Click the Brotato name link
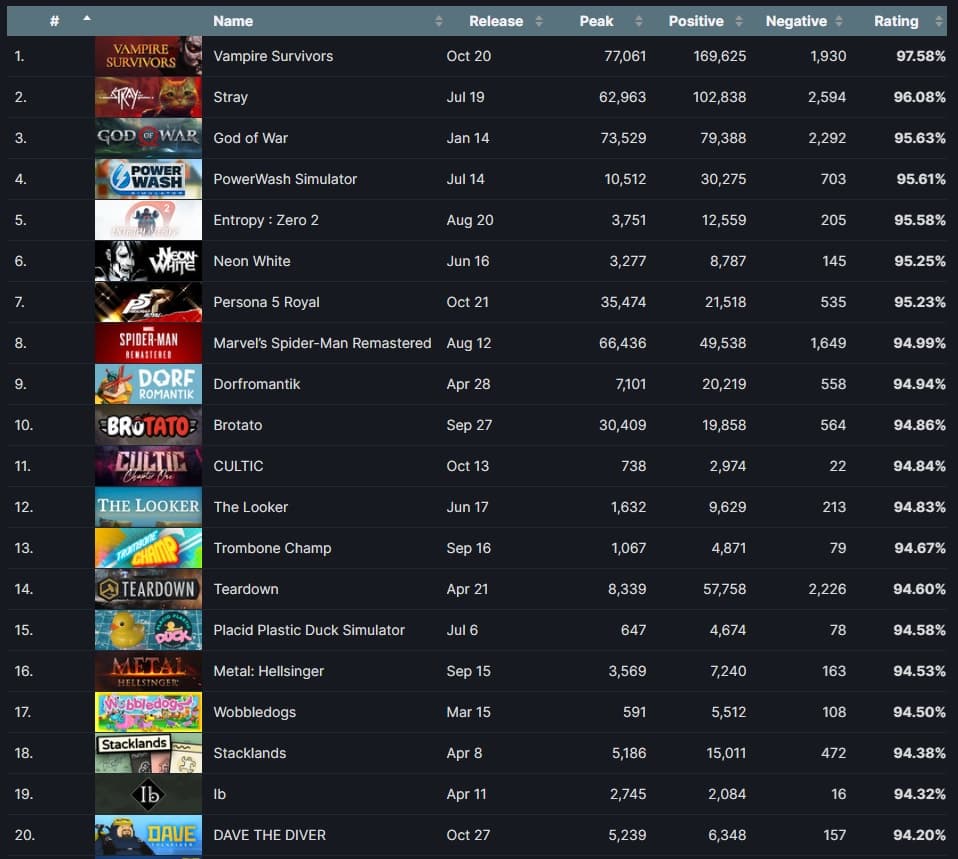This screenshot has width=958, height=859. tap(238, 425)
